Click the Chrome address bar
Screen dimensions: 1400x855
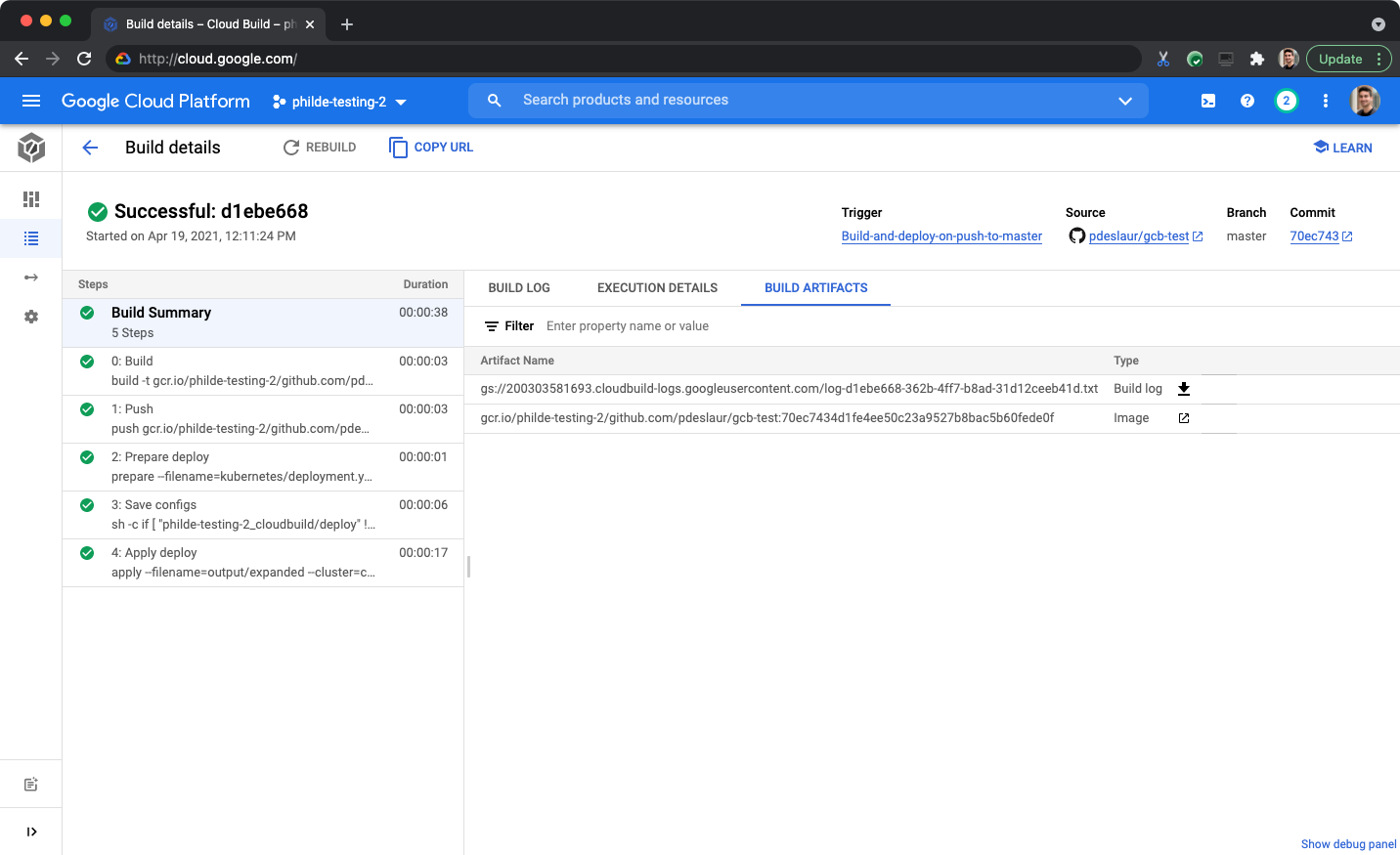626,59
